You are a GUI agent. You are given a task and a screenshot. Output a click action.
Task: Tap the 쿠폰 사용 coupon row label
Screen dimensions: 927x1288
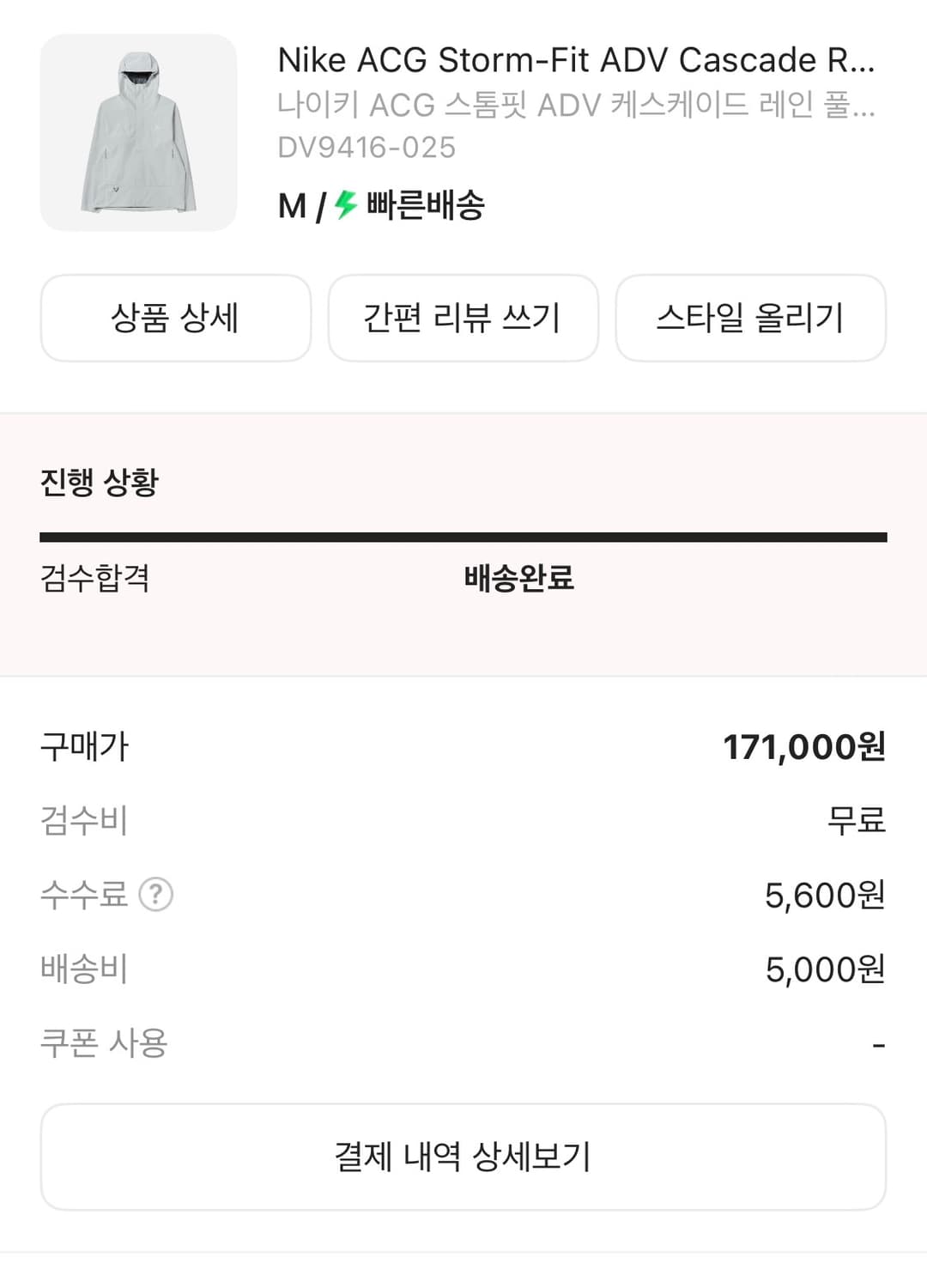click(x=104, y=1043)
